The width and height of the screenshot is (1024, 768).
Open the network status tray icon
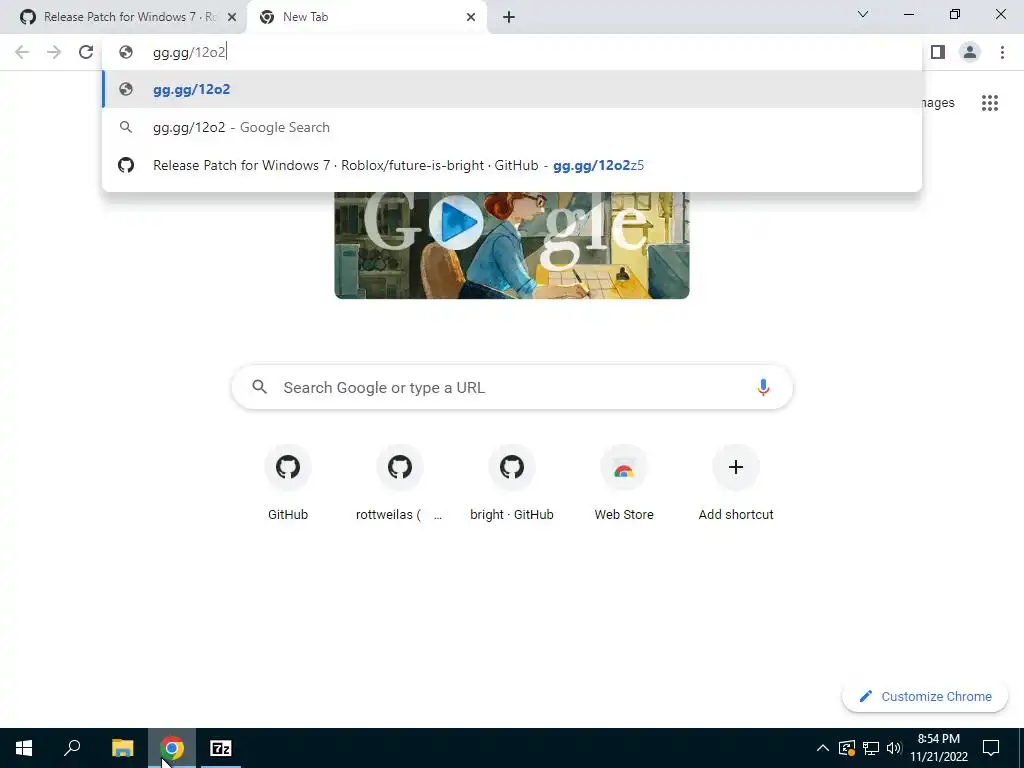(871, 748)
